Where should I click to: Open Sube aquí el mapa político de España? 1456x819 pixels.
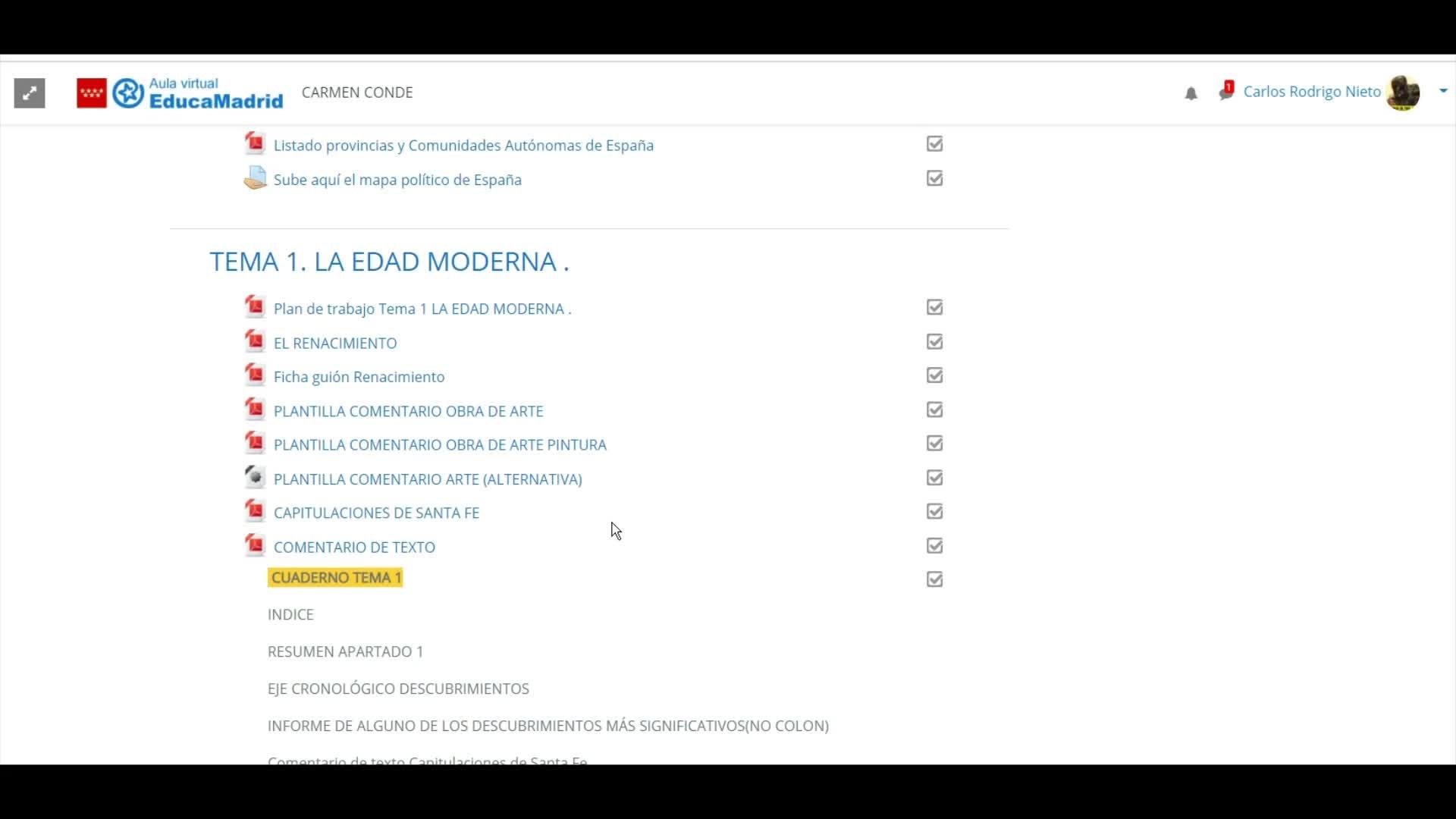(397, 180)
